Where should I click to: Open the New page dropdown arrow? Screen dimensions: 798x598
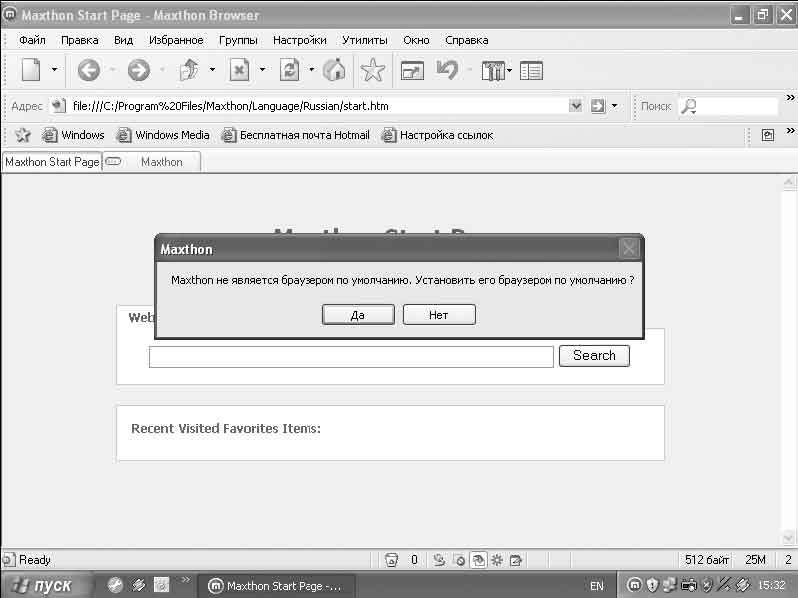pyautogui.click(x=54, y=70)
